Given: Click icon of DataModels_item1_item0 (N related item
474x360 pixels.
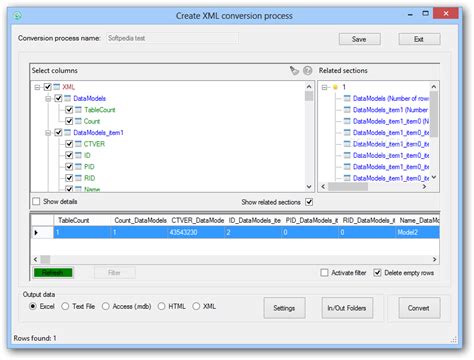Looking at the screenshot, I should click(x=347, y=121).
